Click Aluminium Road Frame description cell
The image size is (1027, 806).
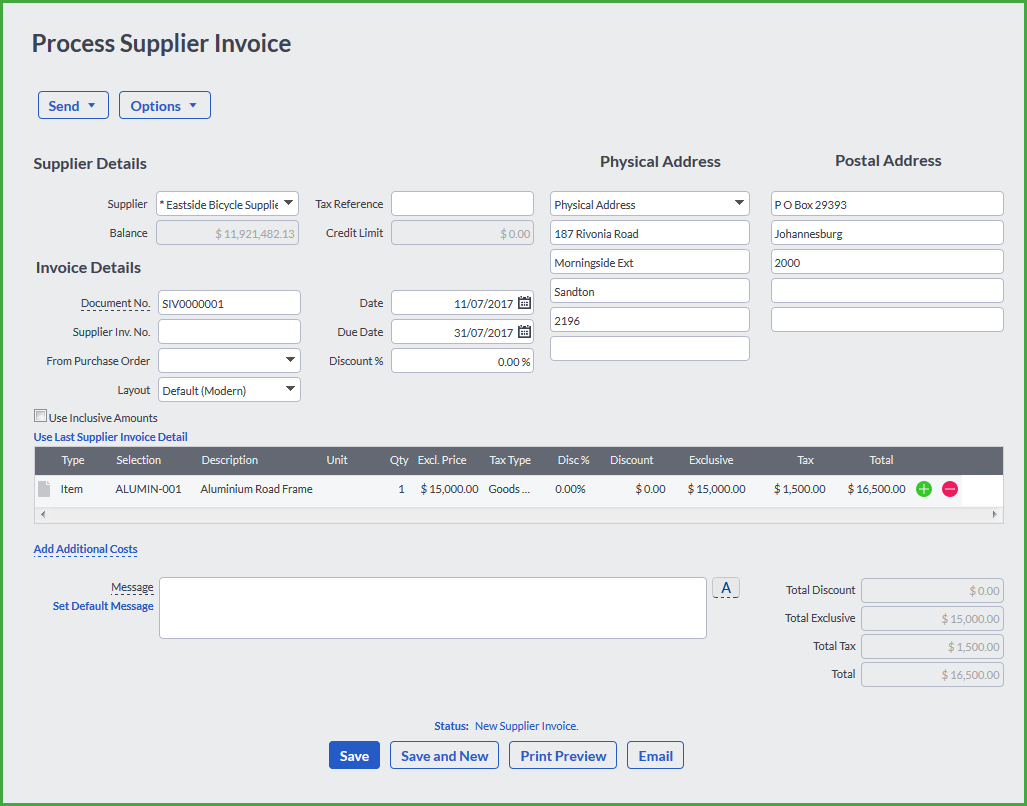[256, 488]
